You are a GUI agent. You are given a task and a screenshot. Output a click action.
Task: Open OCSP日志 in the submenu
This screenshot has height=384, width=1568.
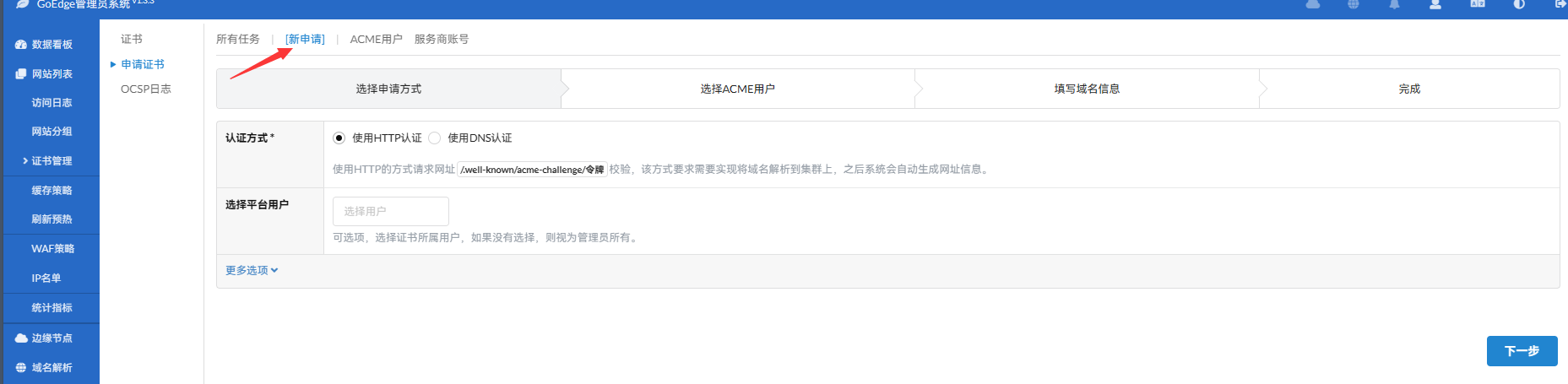coord(145,89)
